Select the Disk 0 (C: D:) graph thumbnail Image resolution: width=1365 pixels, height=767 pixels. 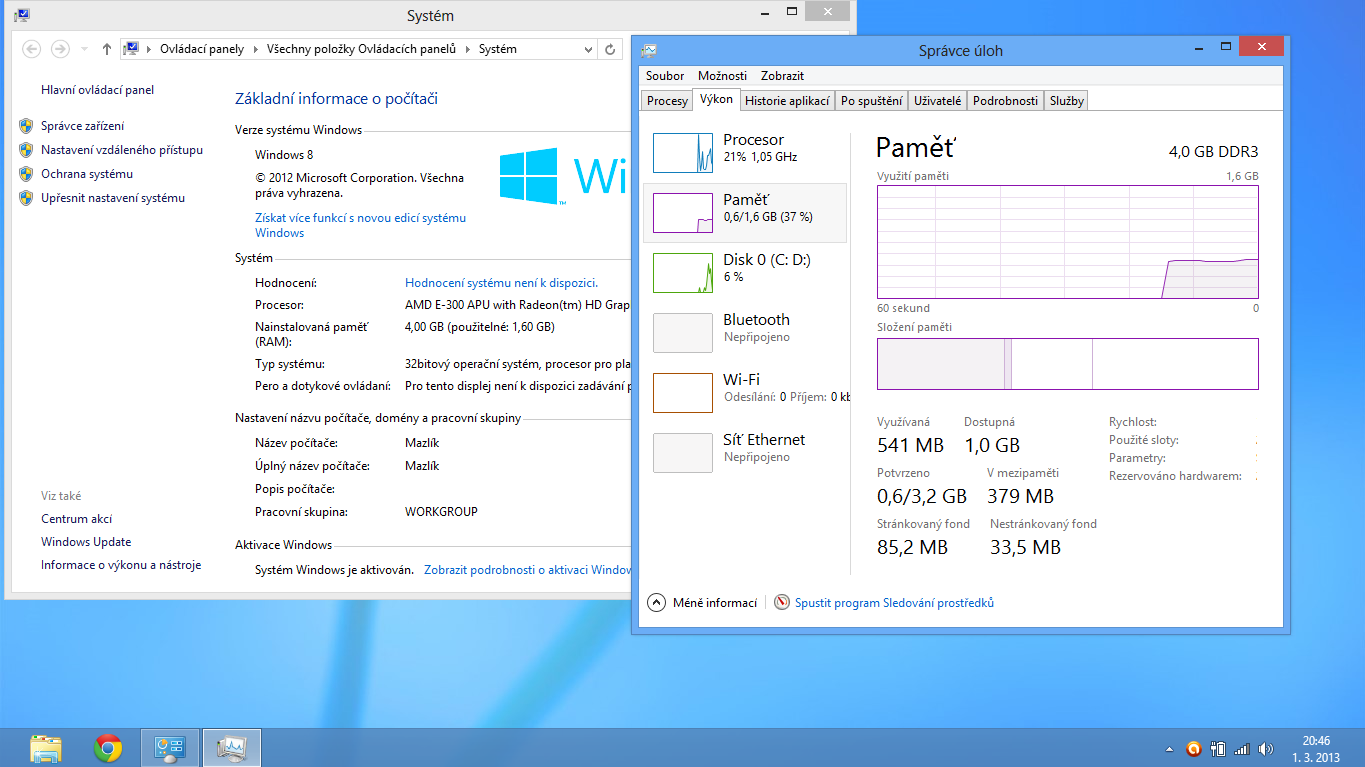coord(683,273)
